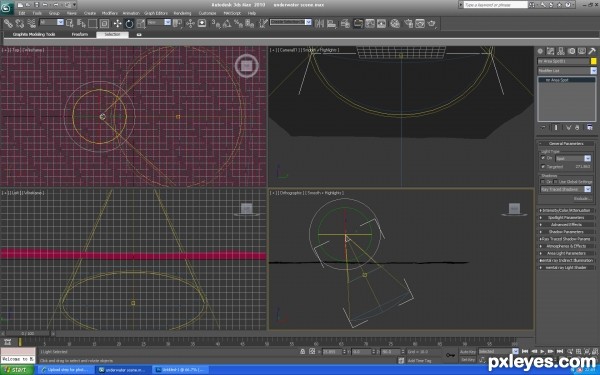Open the Rendering menu

pos(182,13)
